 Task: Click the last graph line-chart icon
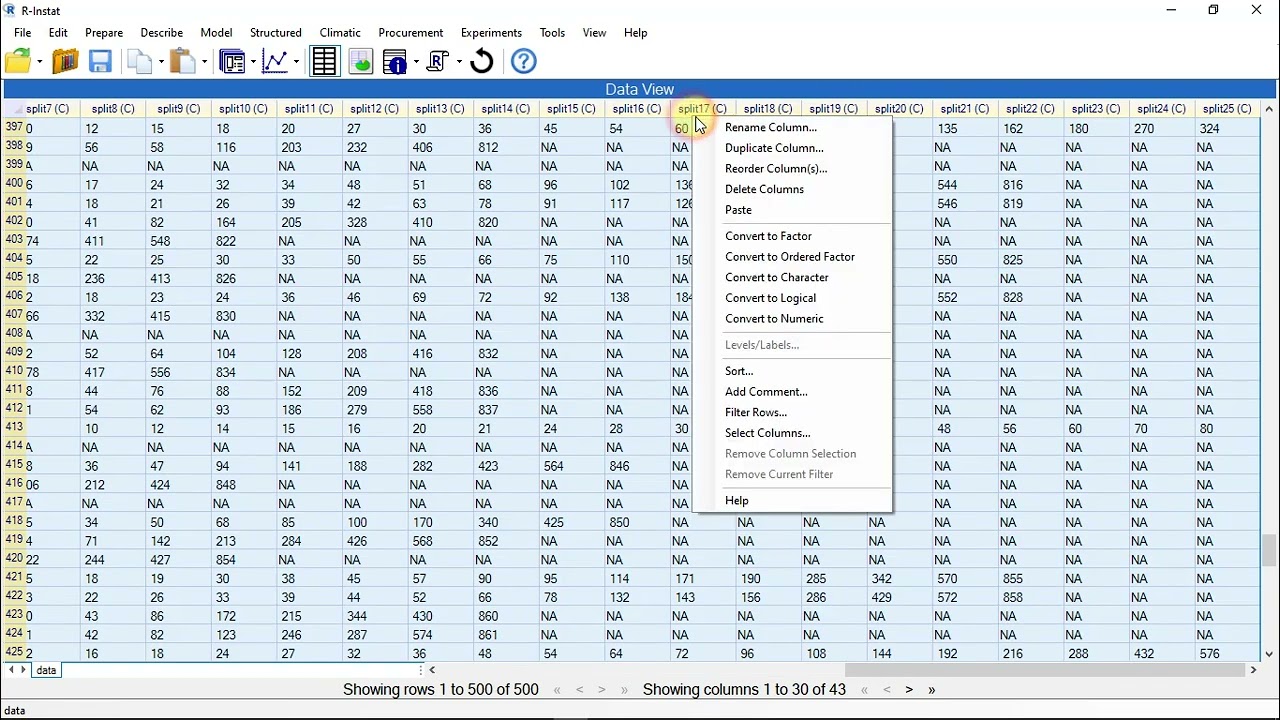[x=276, y=62]
